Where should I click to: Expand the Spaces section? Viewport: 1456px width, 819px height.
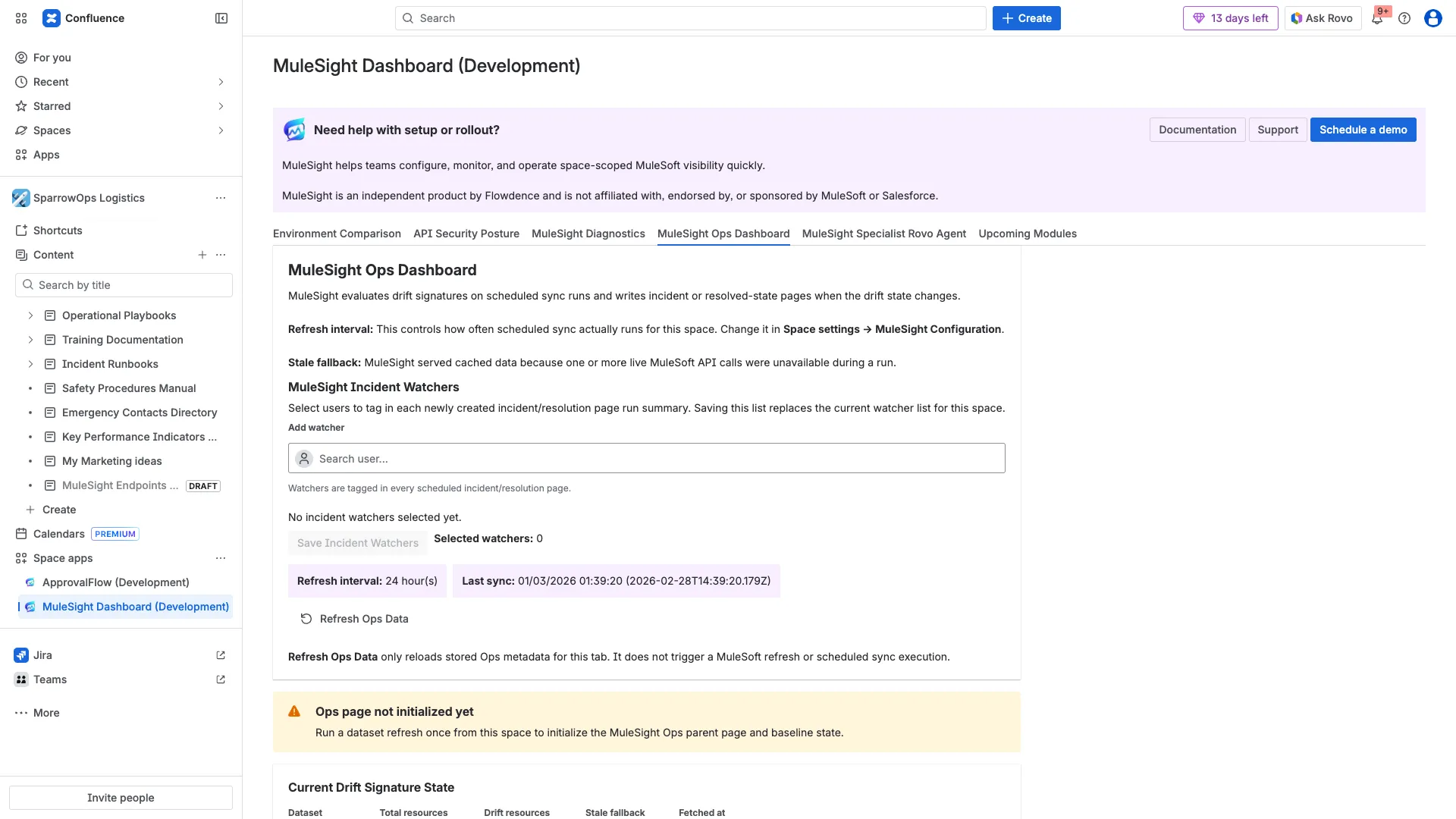pyautogui.click(x=221, y=130)
